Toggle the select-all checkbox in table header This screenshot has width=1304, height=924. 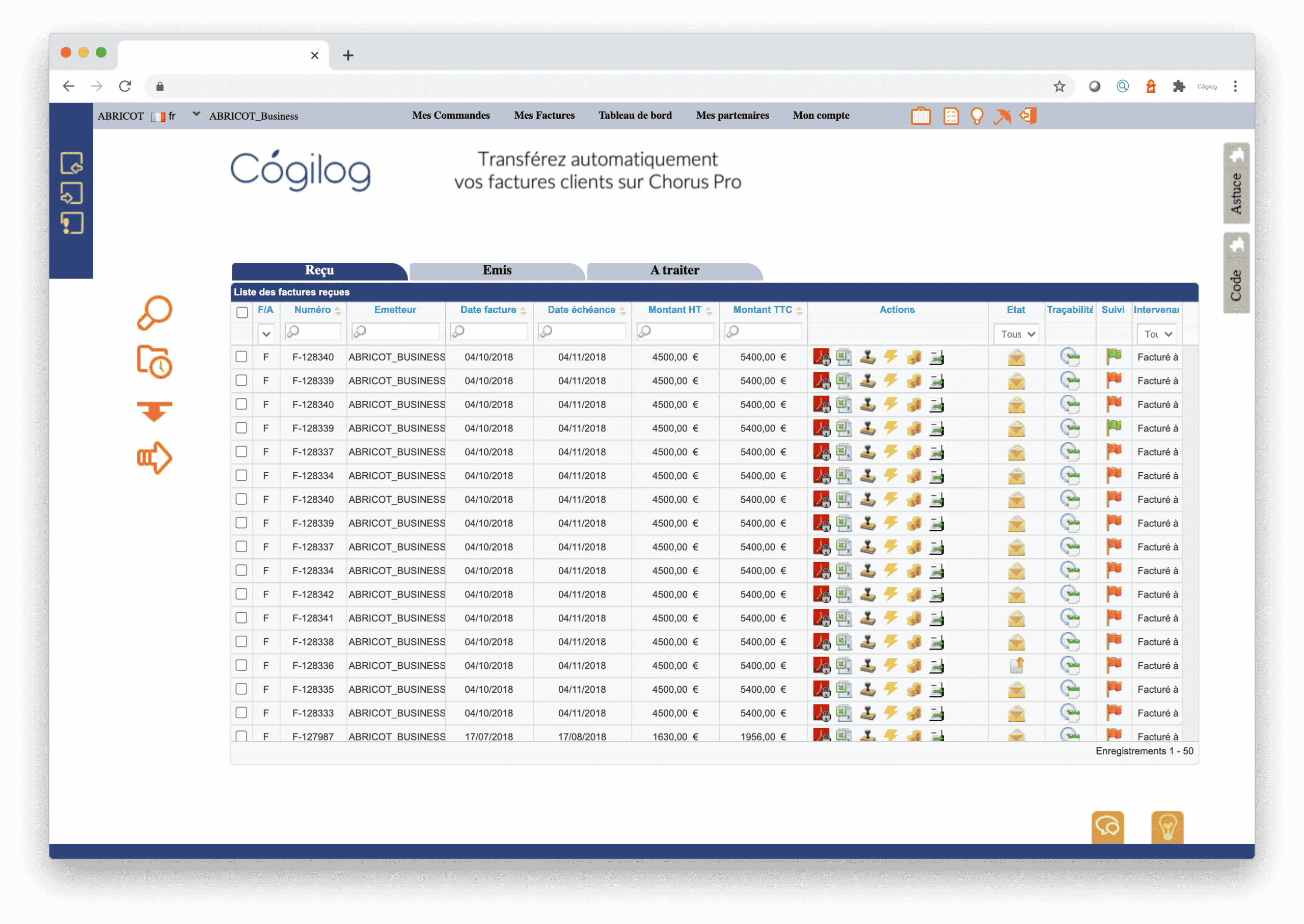point(242,312)
